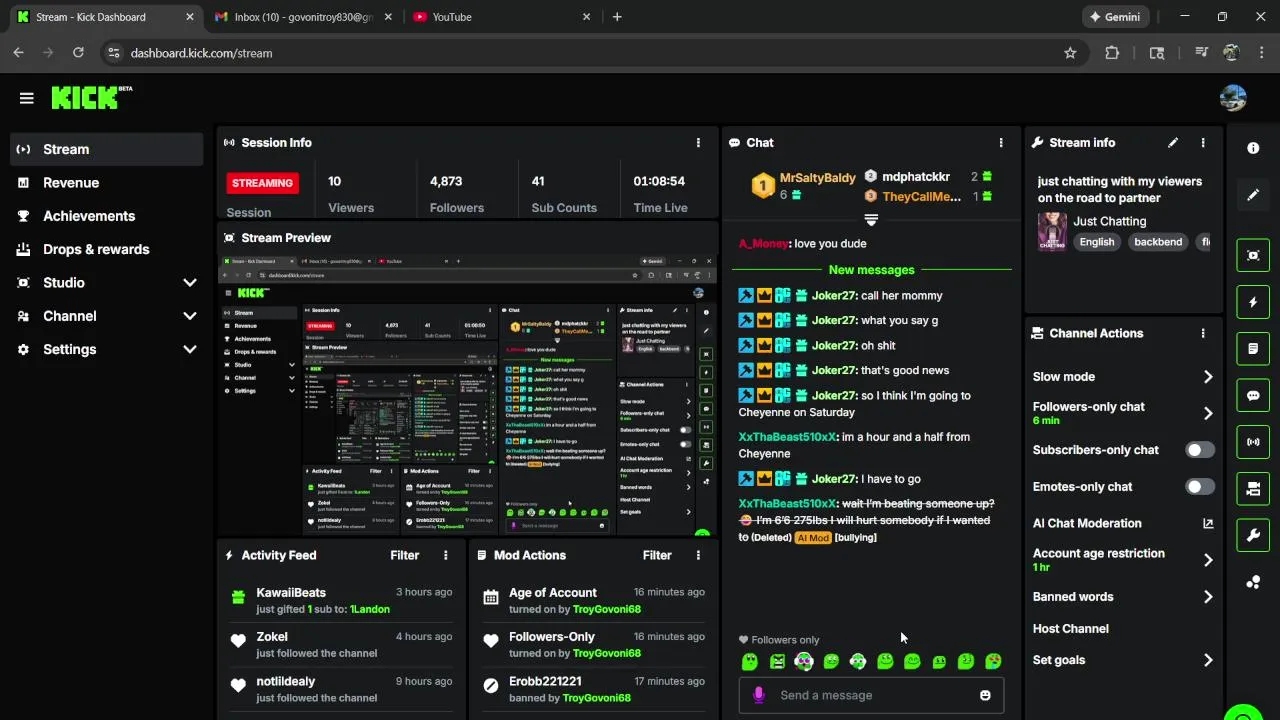1280x720 pixels.
Task: Open Chat panel three-dot options
Action: 1001,143
